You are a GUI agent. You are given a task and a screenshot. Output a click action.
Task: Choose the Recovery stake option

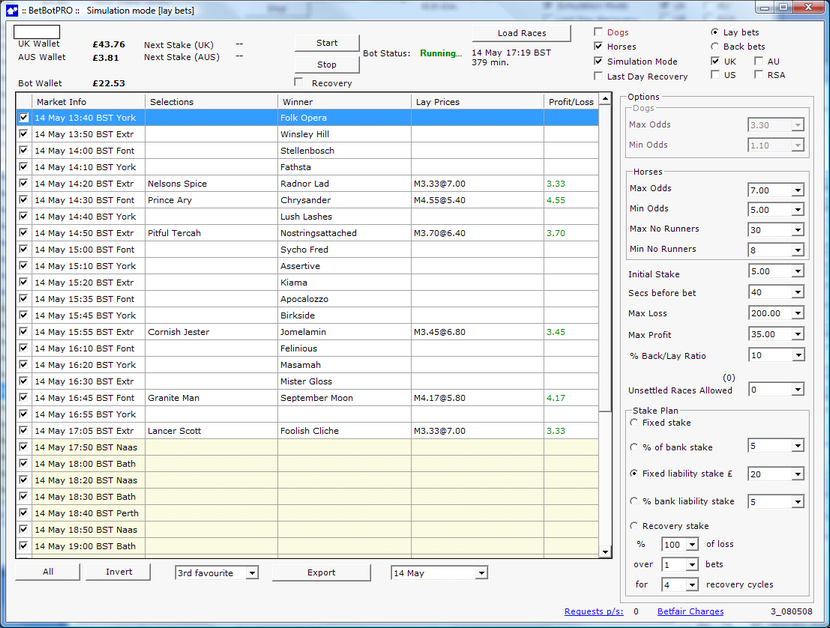pos(634,526)
